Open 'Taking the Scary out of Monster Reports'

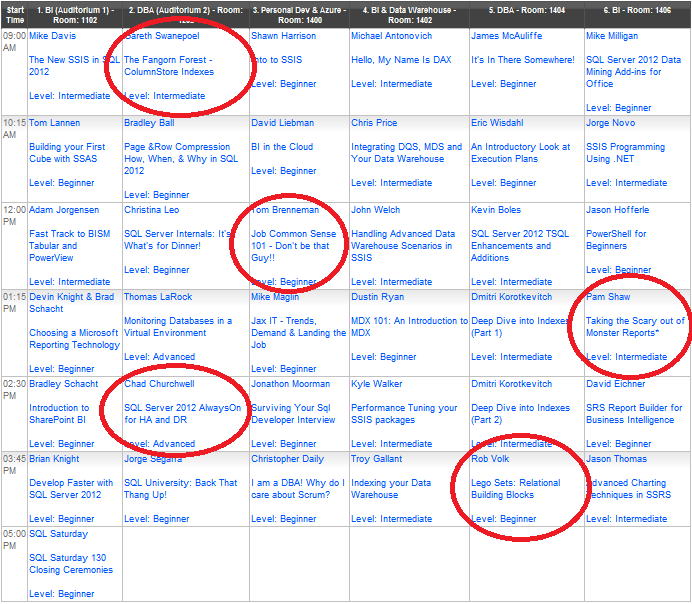point(635,327)
